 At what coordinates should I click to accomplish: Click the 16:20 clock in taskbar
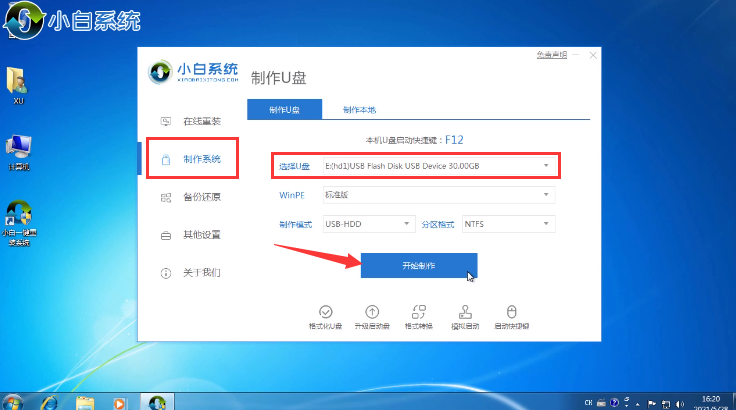click(711, 399)
